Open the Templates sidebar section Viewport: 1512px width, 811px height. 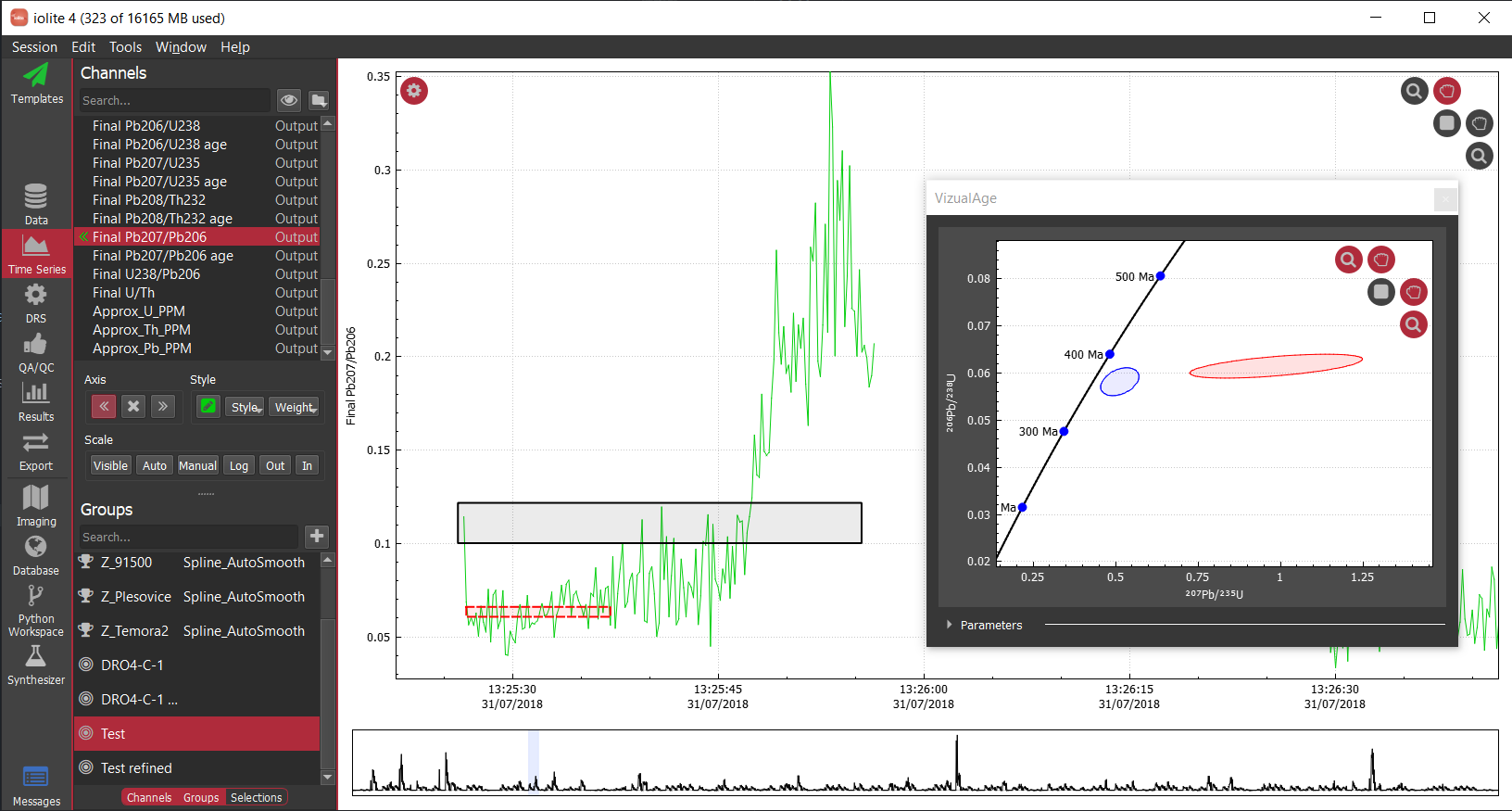click(x=36, y=83)
